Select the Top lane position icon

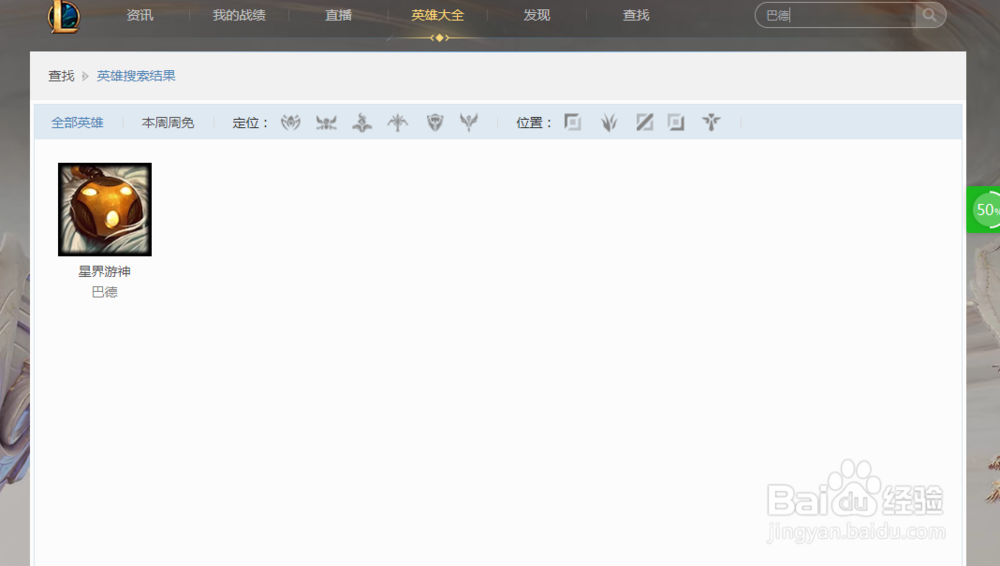(573, 122)
